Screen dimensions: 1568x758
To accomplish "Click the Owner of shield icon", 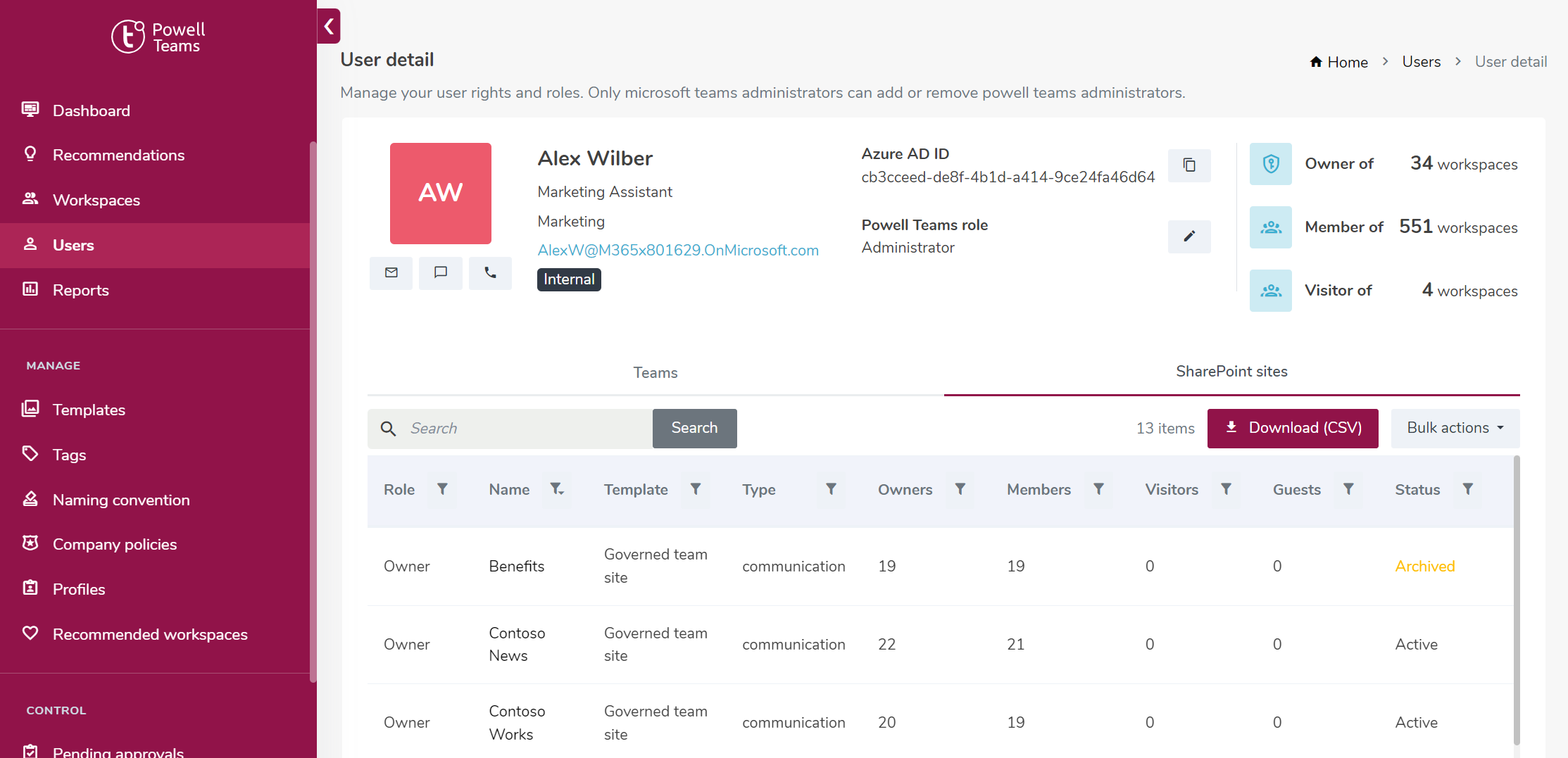I will click(1271, 164).
